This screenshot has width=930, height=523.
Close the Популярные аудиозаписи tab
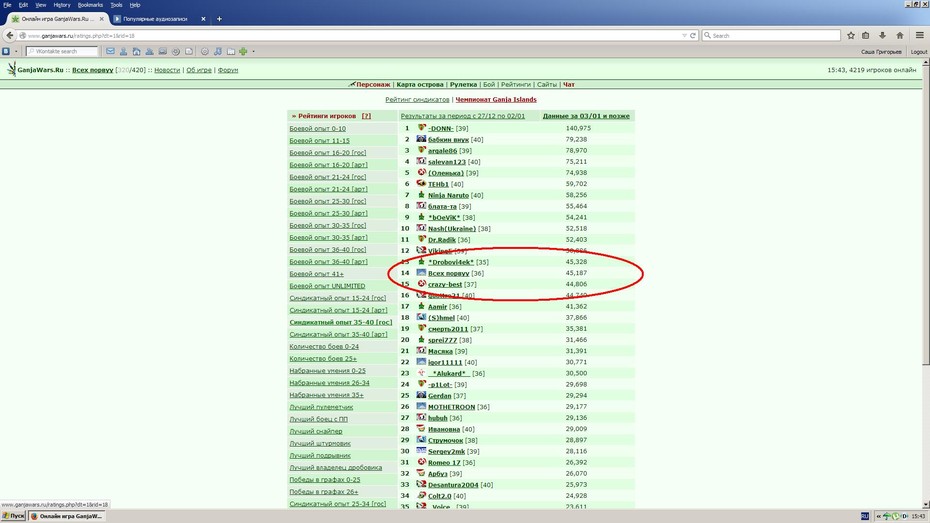203,19
